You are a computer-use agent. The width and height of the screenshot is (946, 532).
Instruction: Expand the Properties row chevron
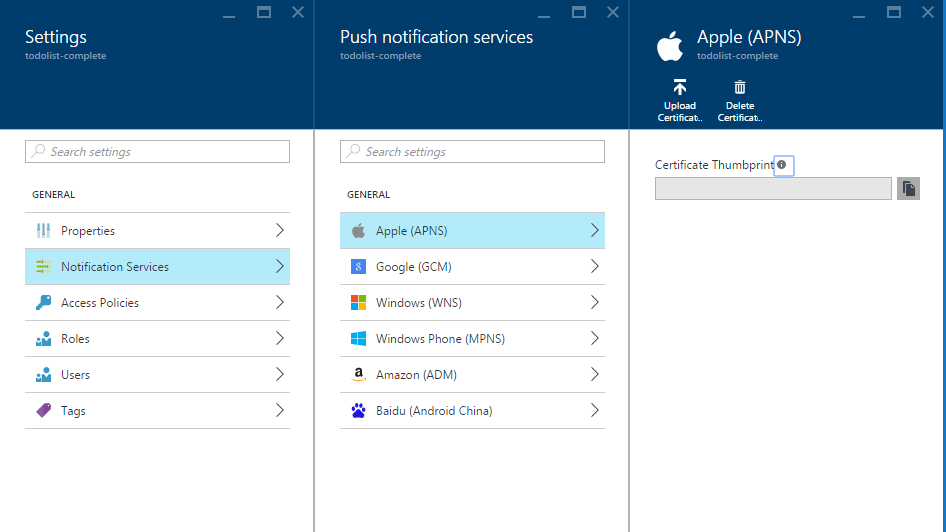pos(279,230)
